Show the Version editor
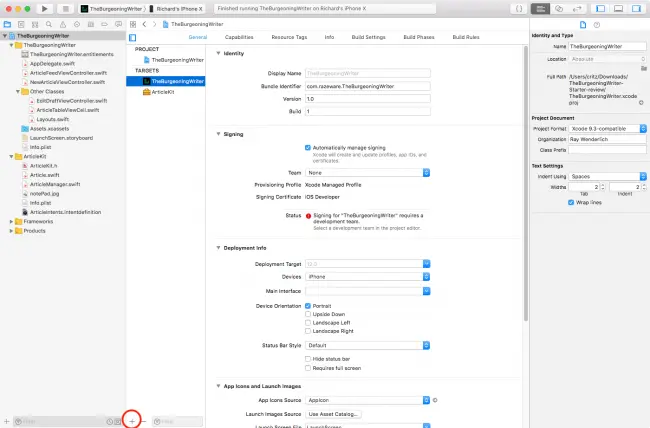 [x=577, y=9]
